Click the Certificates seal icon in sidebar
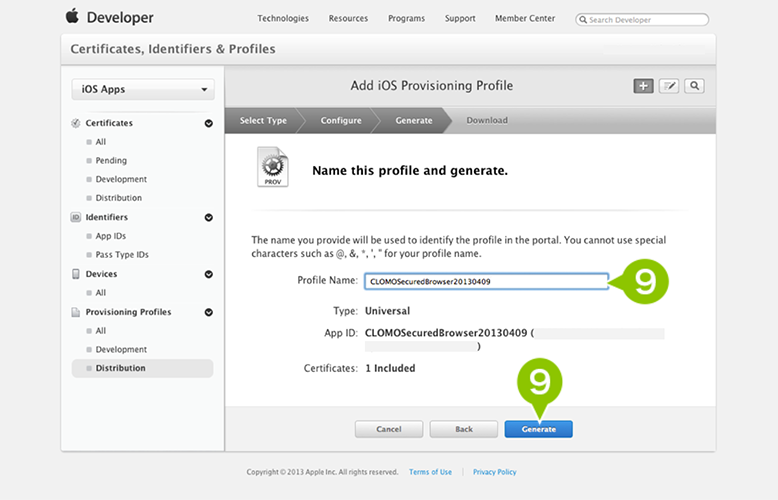 (x=75, y=123)
